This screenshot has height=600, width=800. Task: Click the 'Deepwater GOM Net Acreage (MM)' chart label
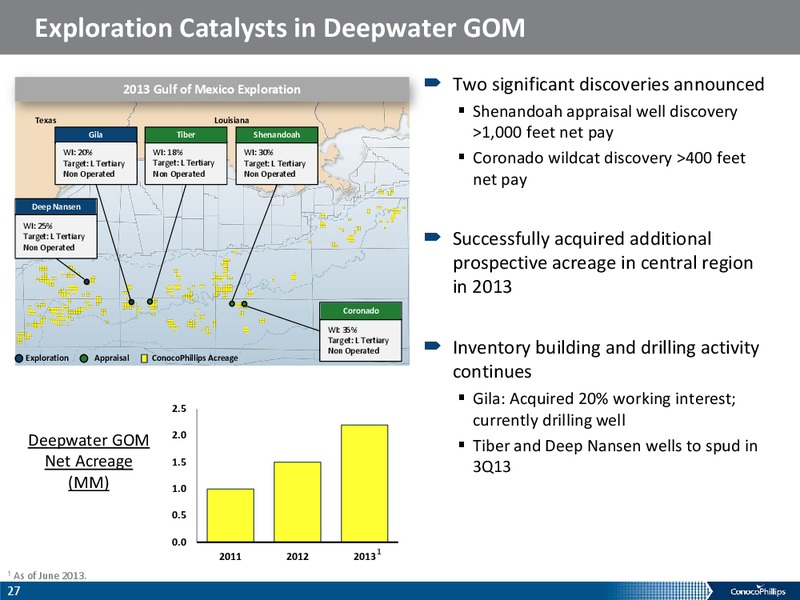click(89, 461)
